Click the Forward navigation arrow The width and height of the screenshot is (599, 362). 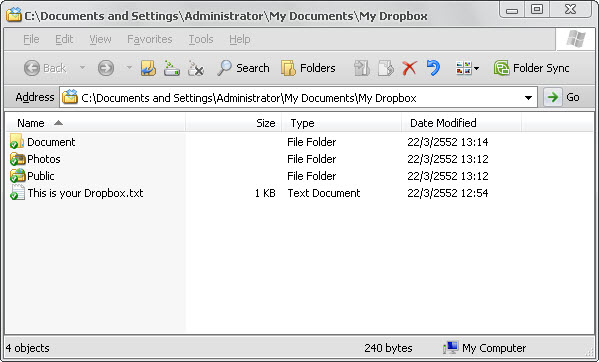pyautogui.click(x=106, y=68)
